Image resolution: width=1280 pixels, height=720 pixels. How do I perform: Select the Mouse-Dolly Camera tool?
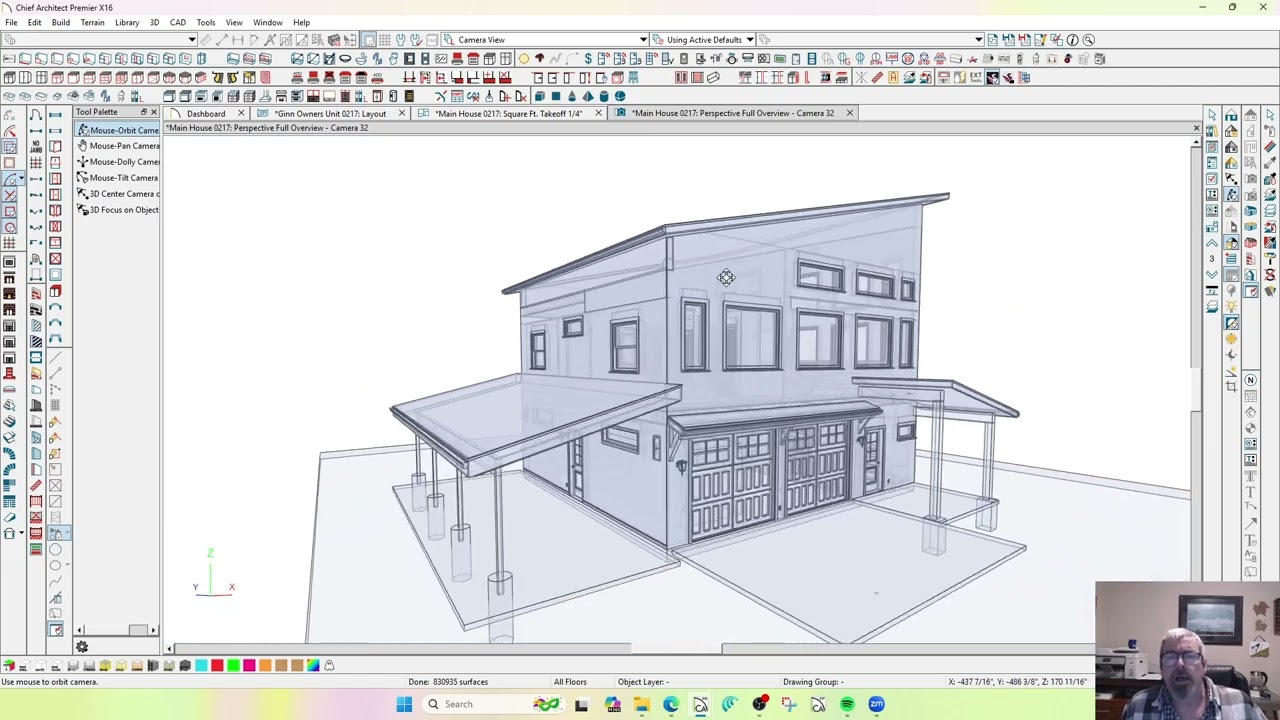[x=118, y=162]
